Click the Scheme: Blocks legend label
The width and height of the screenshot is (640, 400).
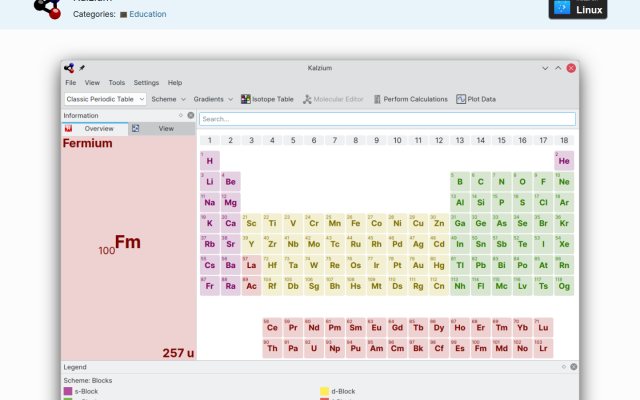tap(88, 380)
